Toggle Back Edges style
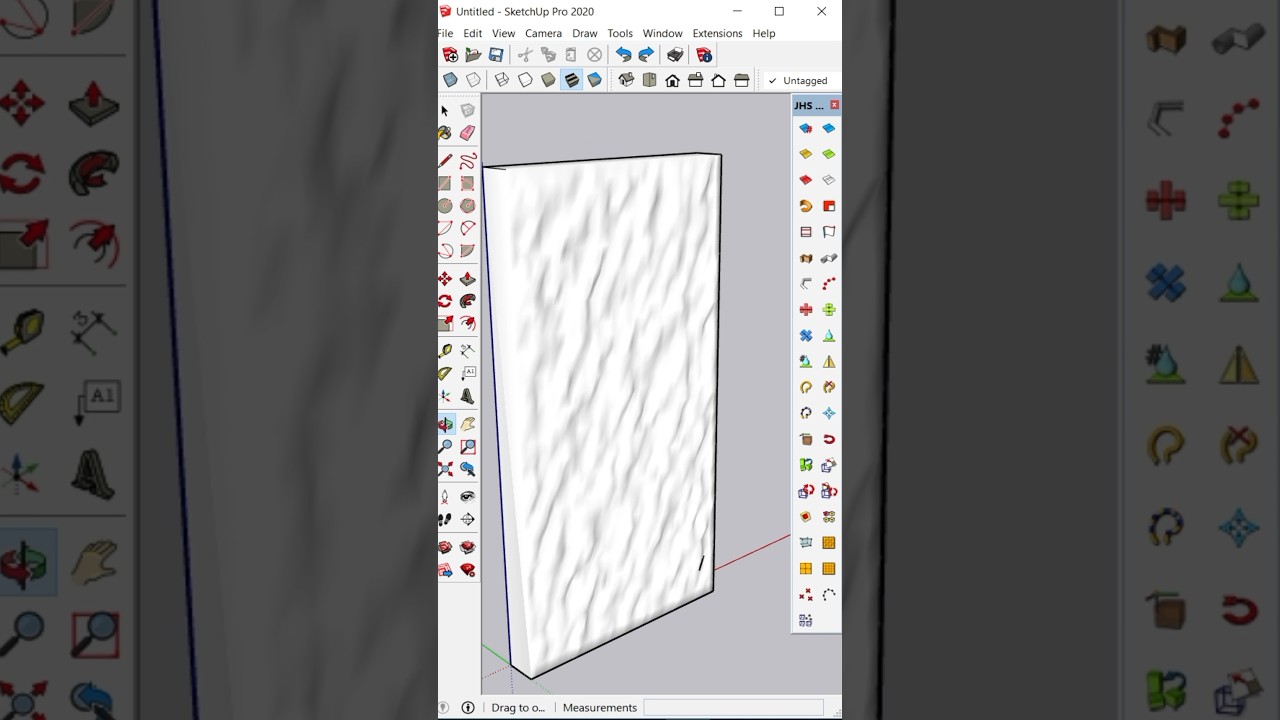 [473, 80]
